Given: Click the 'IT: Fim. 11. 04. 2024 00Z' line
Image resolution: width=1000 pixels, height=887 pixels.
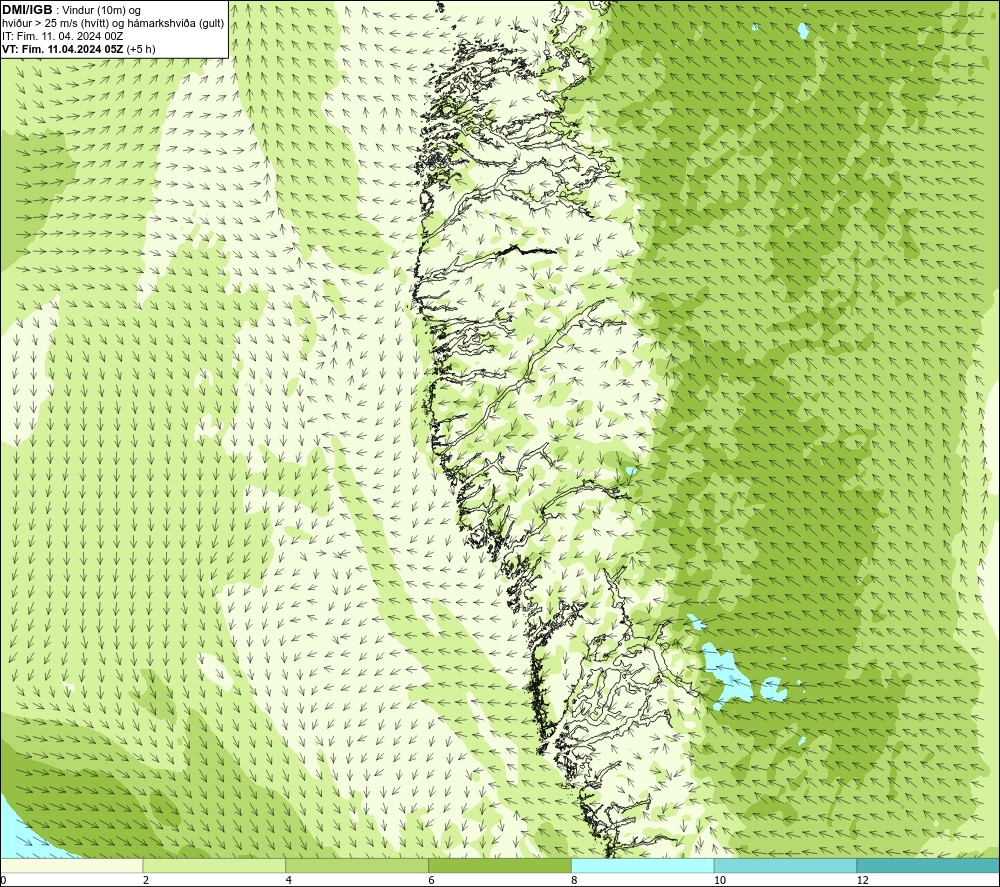Looking at the screenshot, I should pyautogui.click(x=62, y=36).
